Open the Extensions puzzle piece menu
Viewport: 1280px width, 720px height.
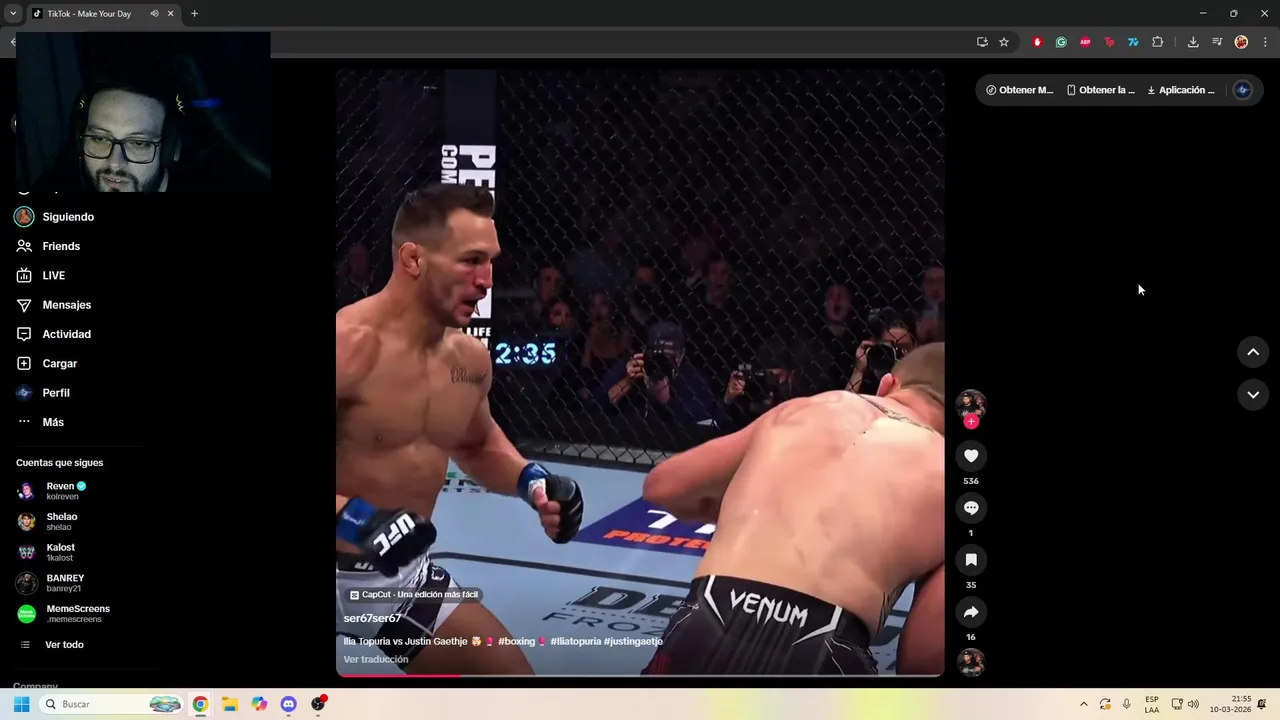pos(1158,42)
